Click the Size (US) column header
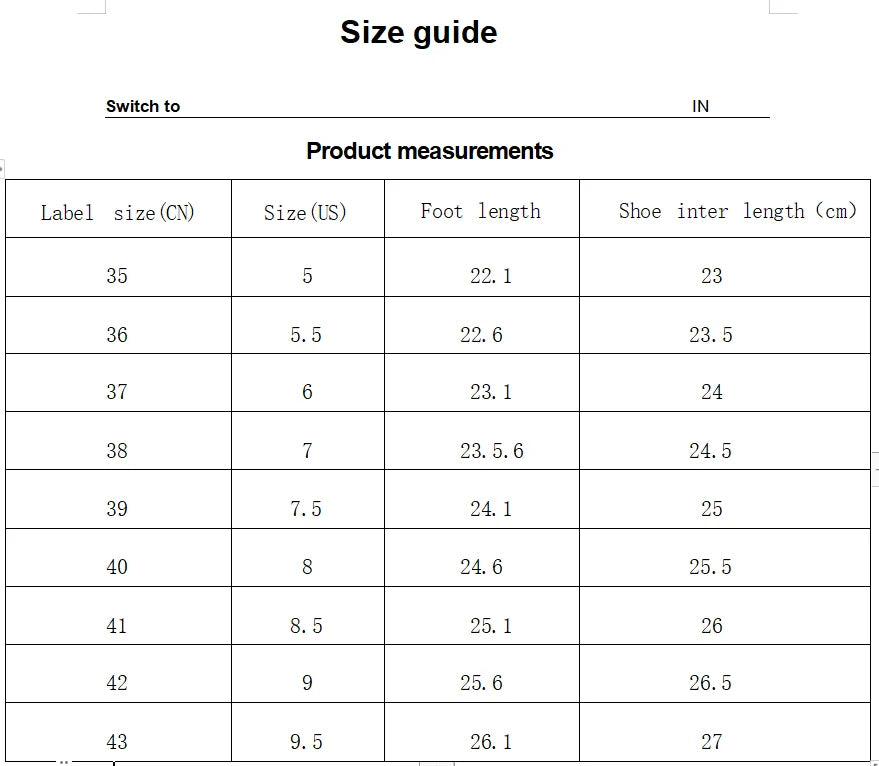 (305, 212)
